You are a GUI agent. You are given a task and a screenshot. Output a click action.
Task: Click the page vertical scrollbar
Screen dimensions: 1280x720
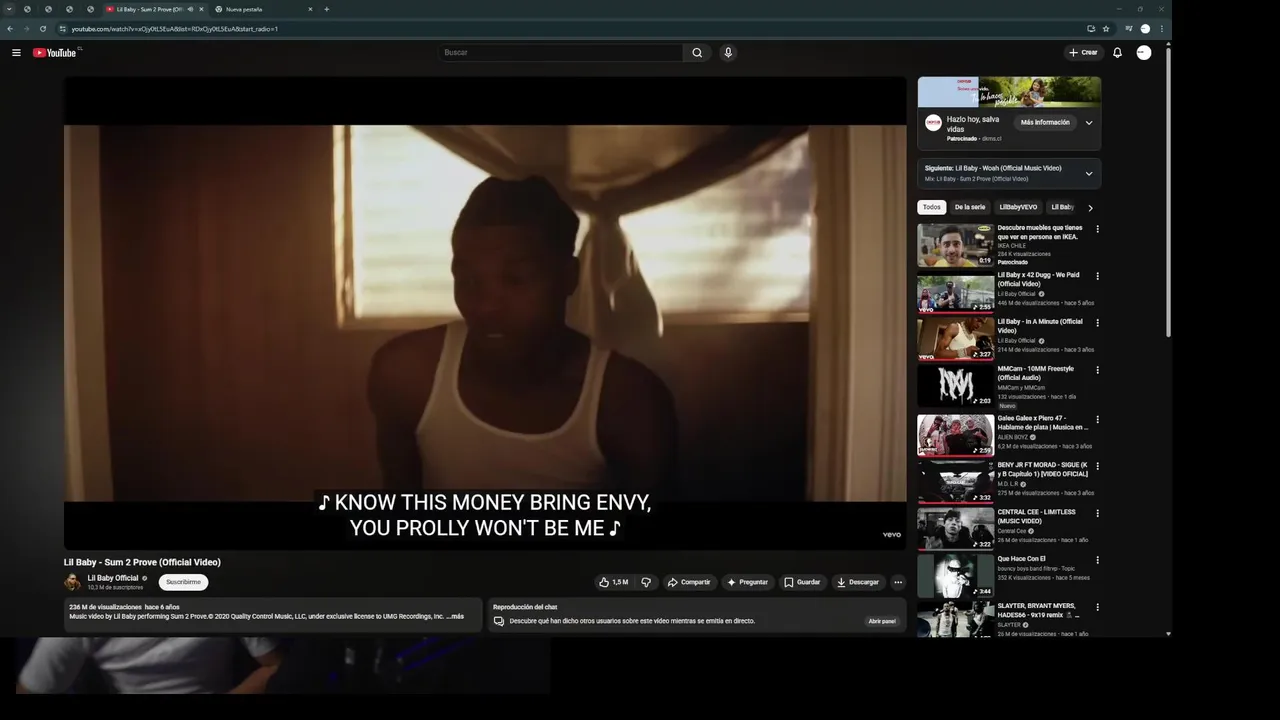click(x=1168, y=190)
